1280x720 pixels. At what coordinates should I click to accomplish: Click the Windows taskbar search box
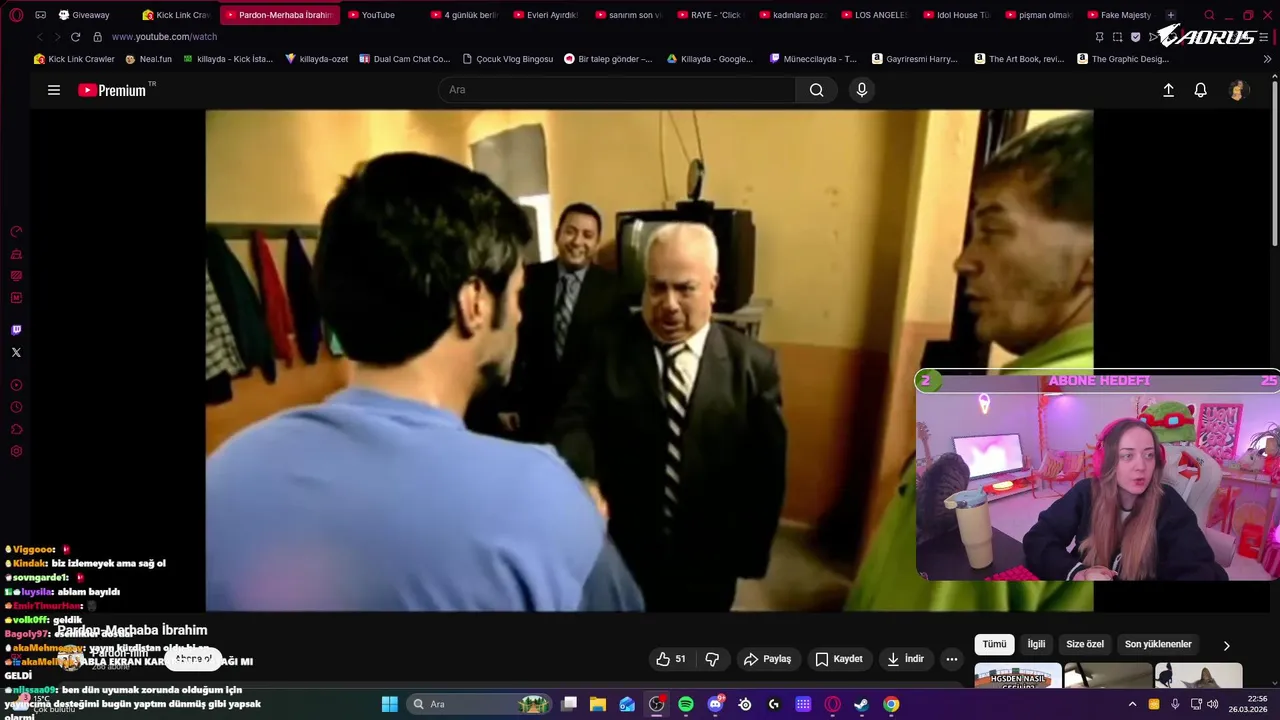coord(478,704)
